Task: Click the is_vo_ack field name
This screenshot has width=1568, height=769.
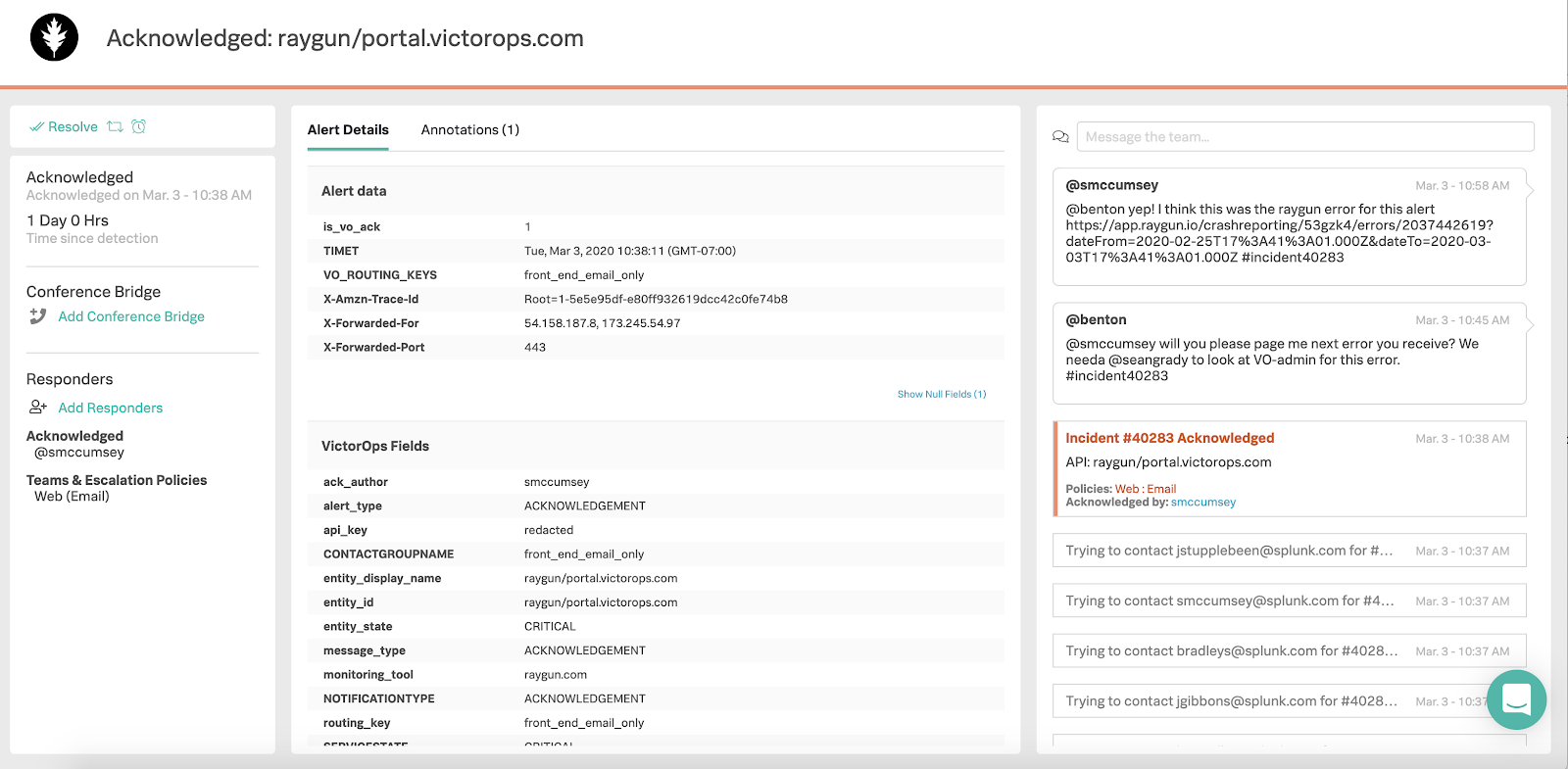Action: coord(352,226)
